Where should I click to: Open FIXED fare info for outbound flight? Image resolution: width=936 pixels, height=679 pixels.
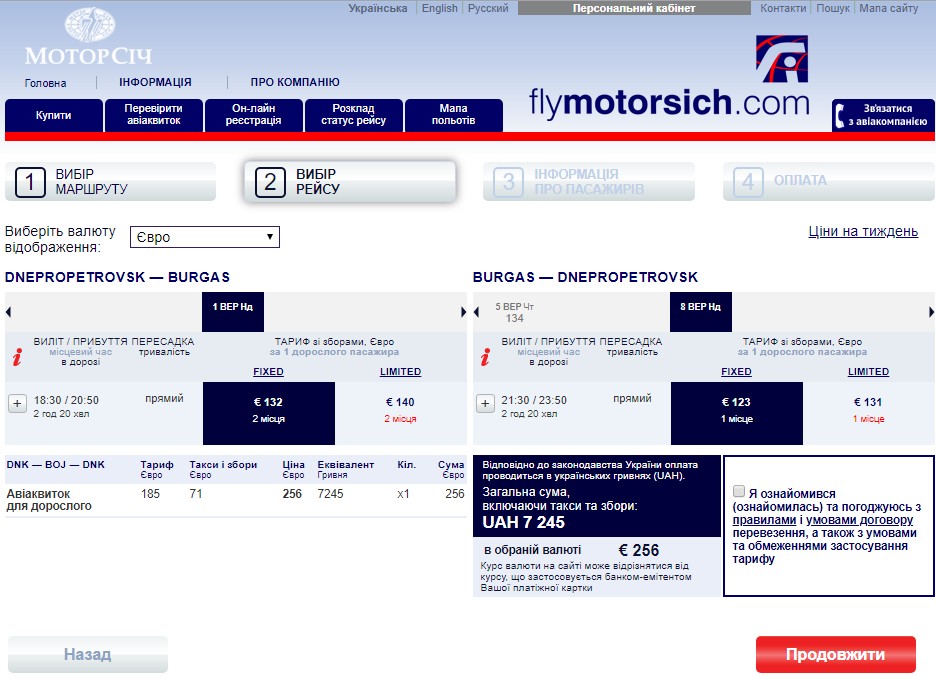pos(268,371)
